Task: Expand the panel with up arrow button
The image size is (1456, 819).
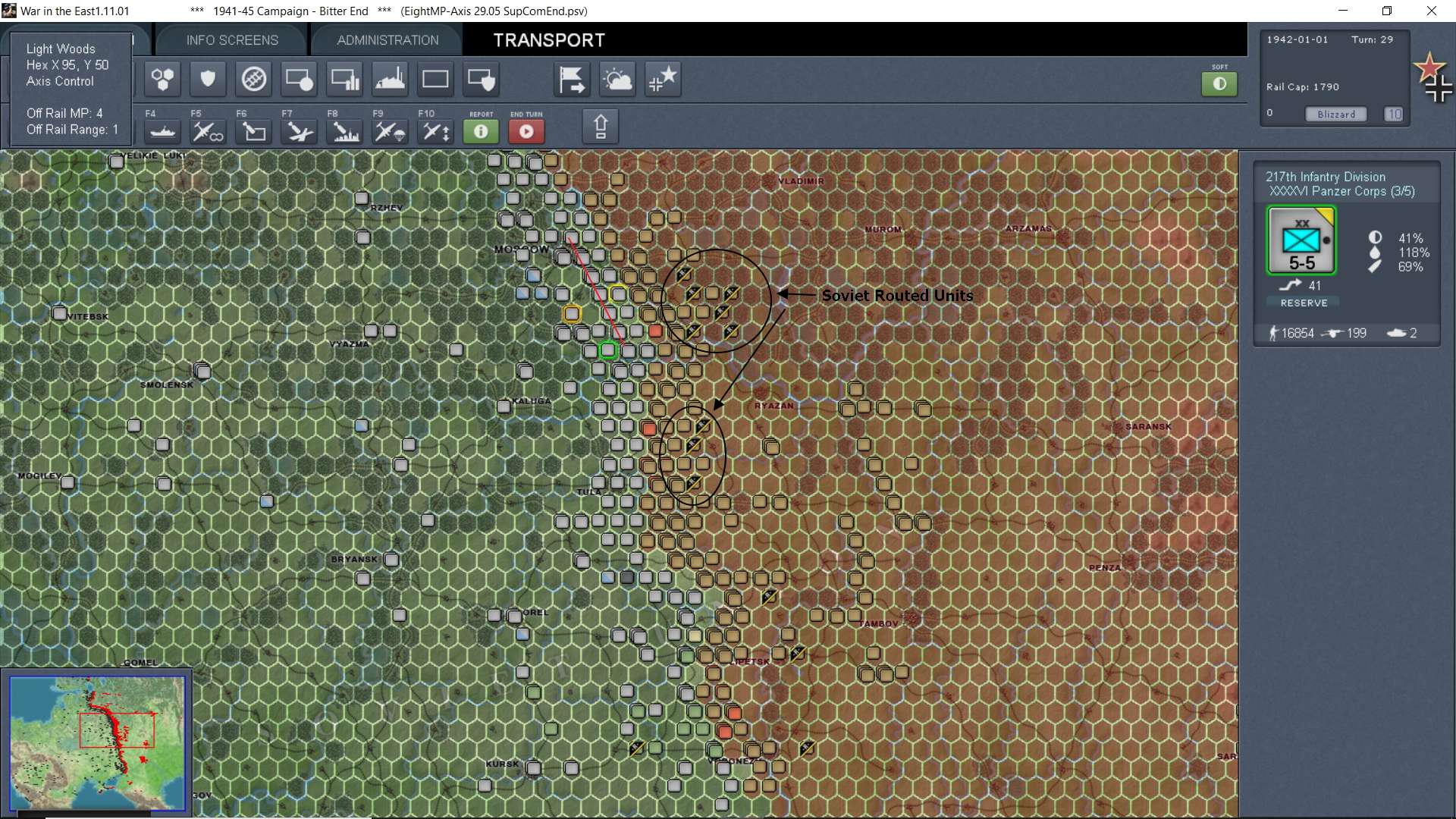Action: (600, 126)
